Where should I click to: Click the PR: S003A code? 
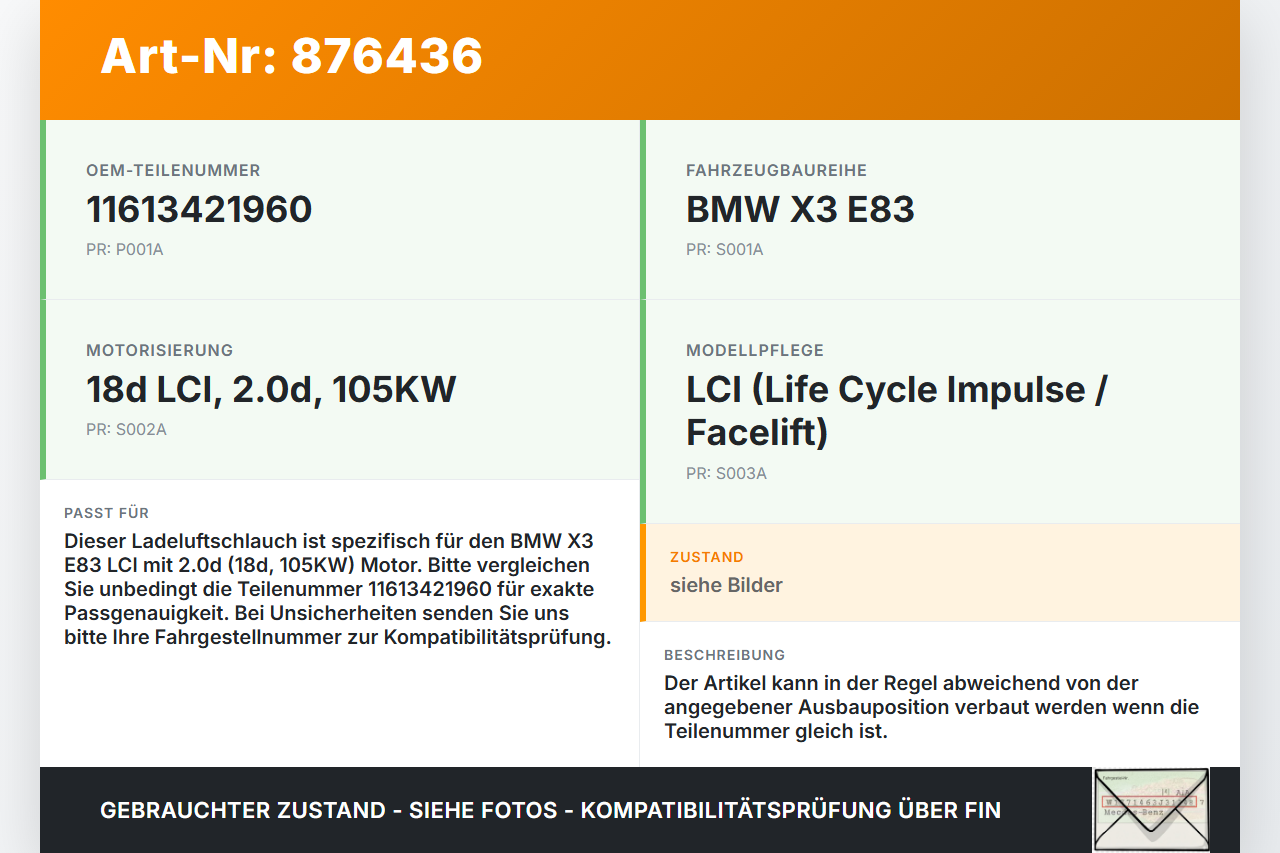click(726, 474)
